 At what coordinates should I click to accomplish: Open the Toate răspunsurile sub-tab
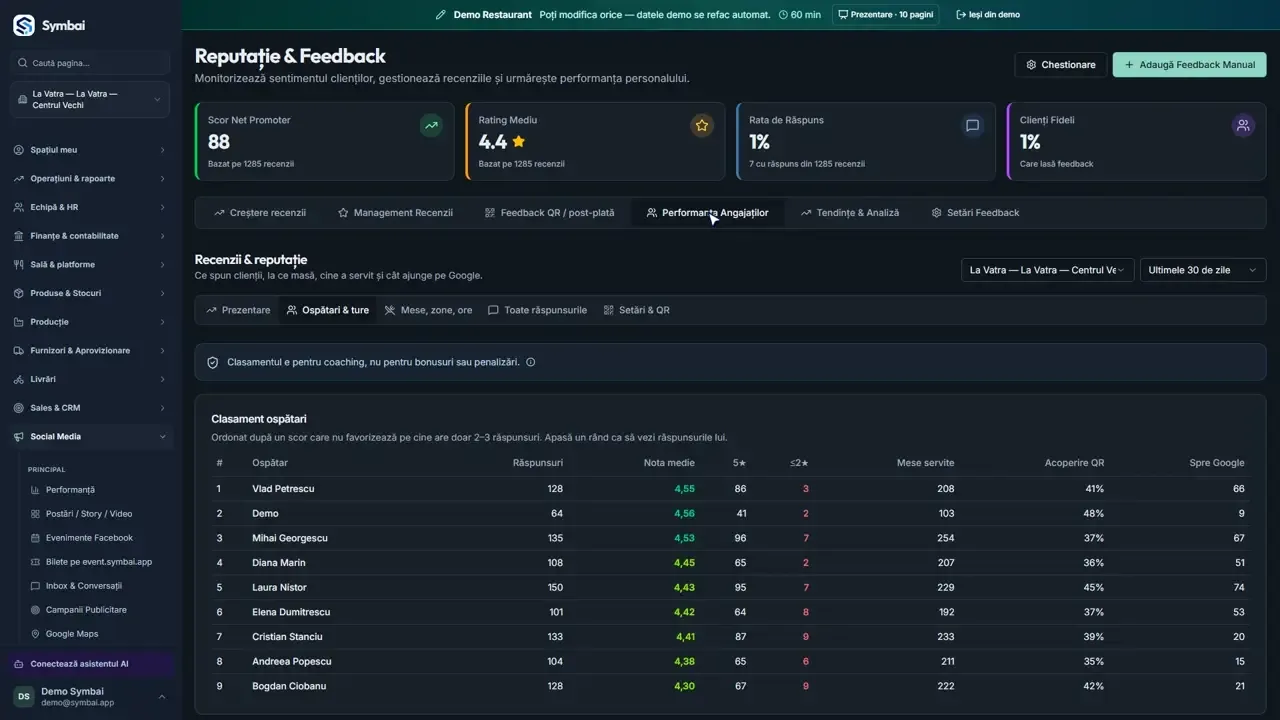(537, 310)
